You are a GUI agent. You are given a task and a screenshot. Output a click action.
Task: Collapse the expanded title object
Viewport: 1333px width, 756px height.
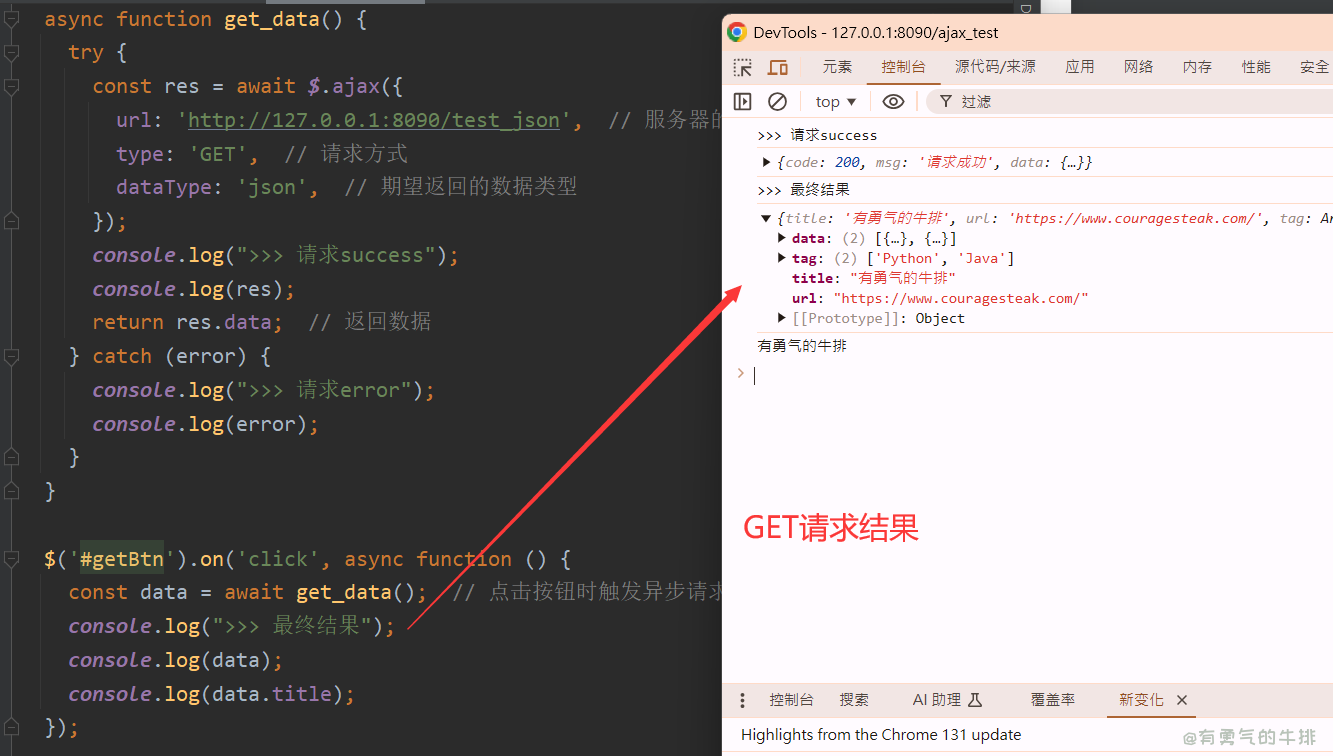pos(767,218)
